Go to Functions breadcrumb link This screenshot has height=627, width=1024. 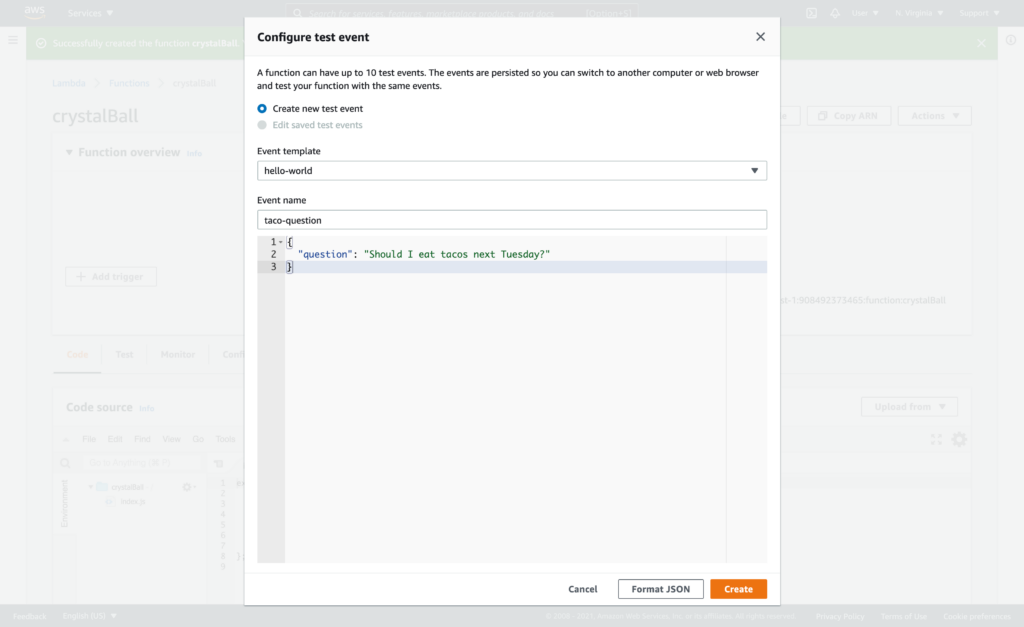point(129,83)
